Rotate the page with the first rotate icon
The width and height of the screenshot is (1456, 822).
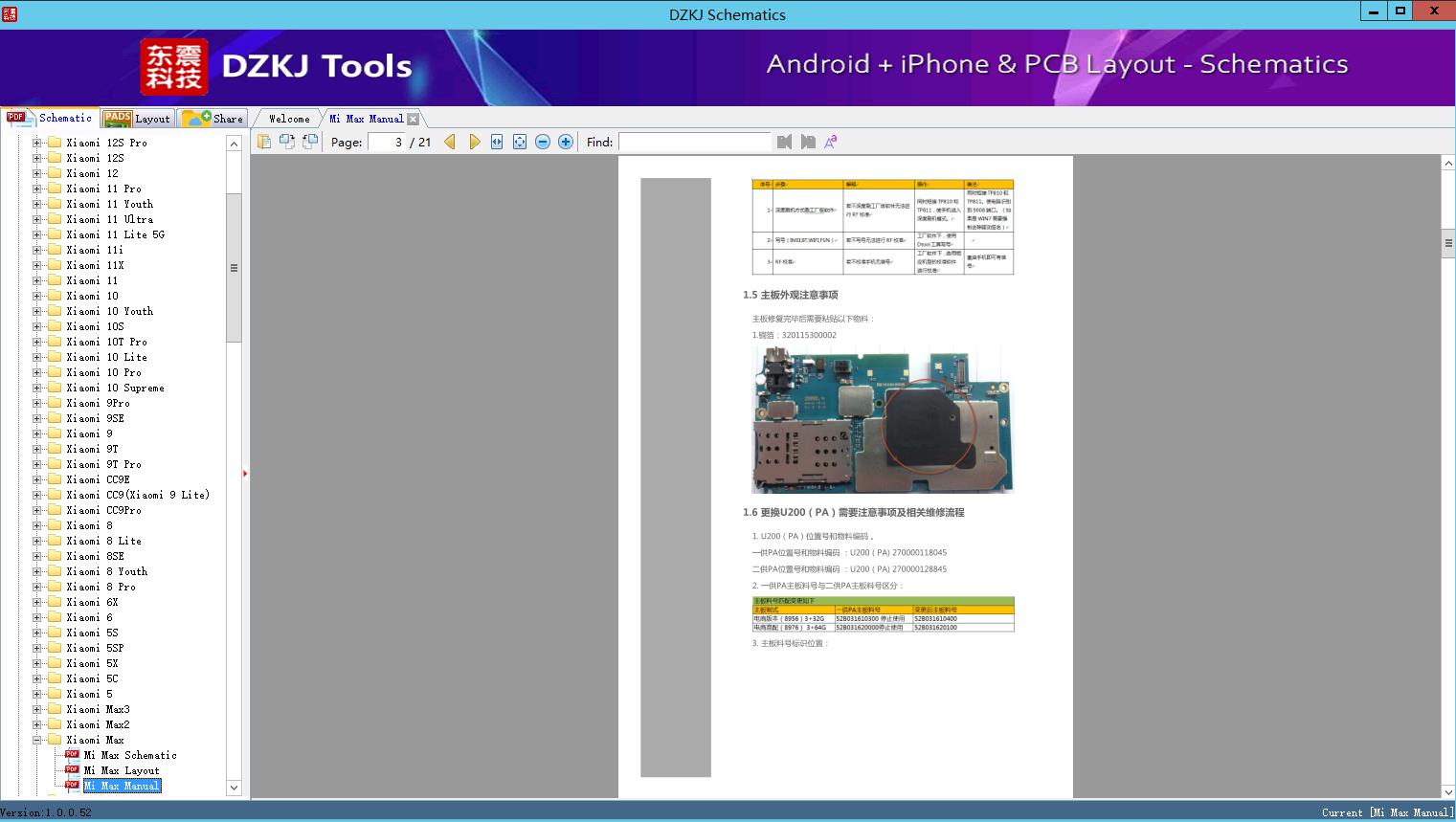pyautogui.click(x=287, y=142)
